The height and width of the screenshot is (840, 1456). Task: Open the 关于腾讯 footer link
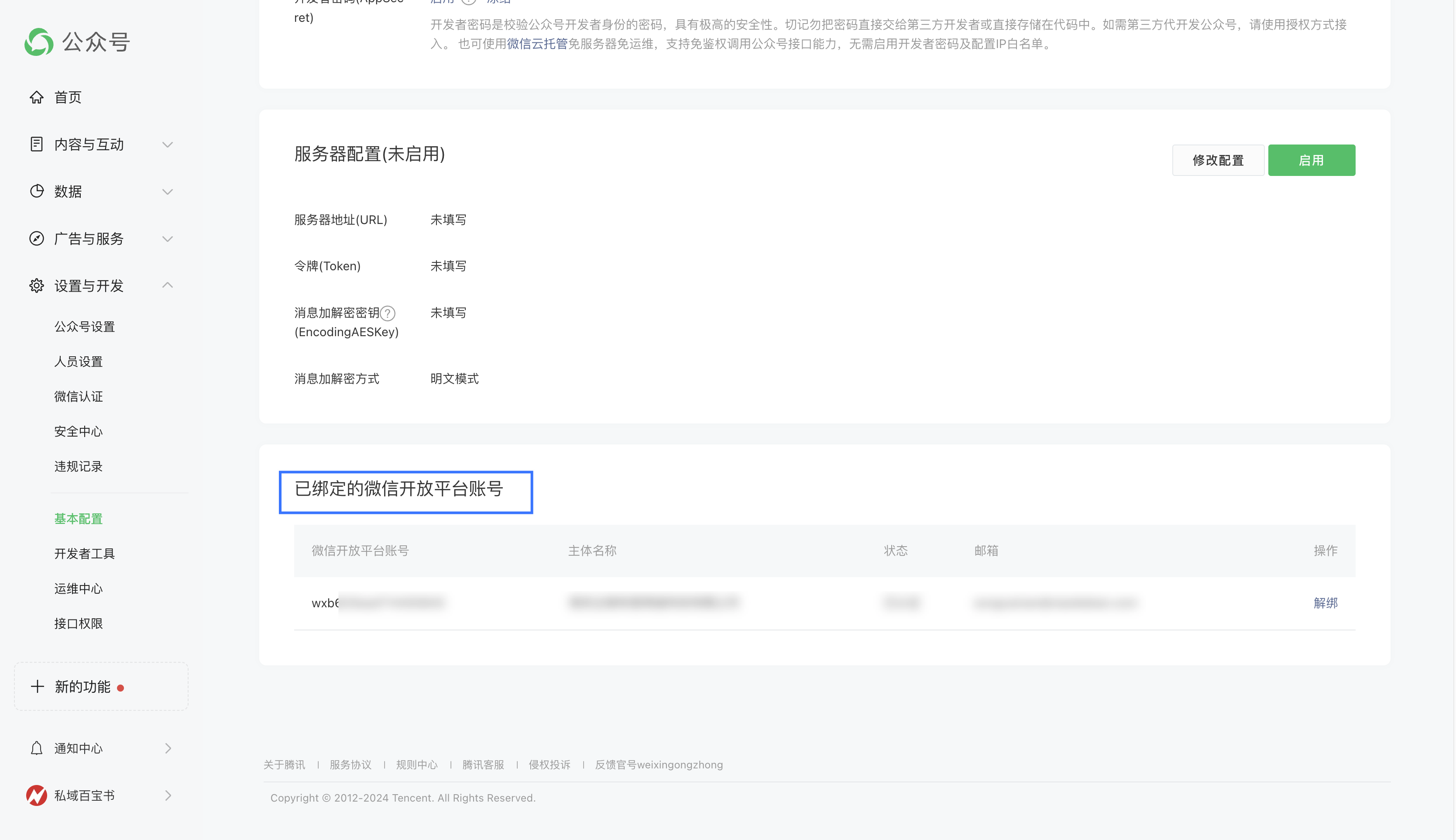point(284,765)
